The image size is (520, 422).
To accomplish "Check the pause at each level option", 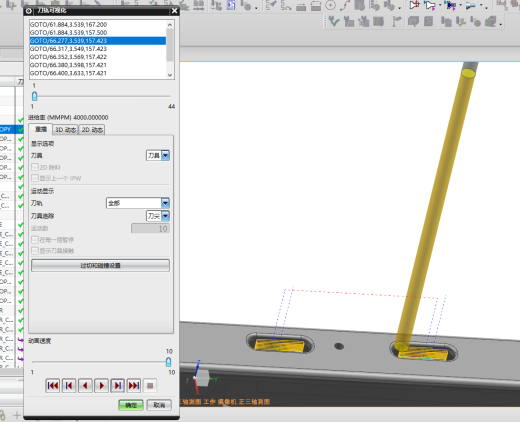I will [x=35, y=240].
